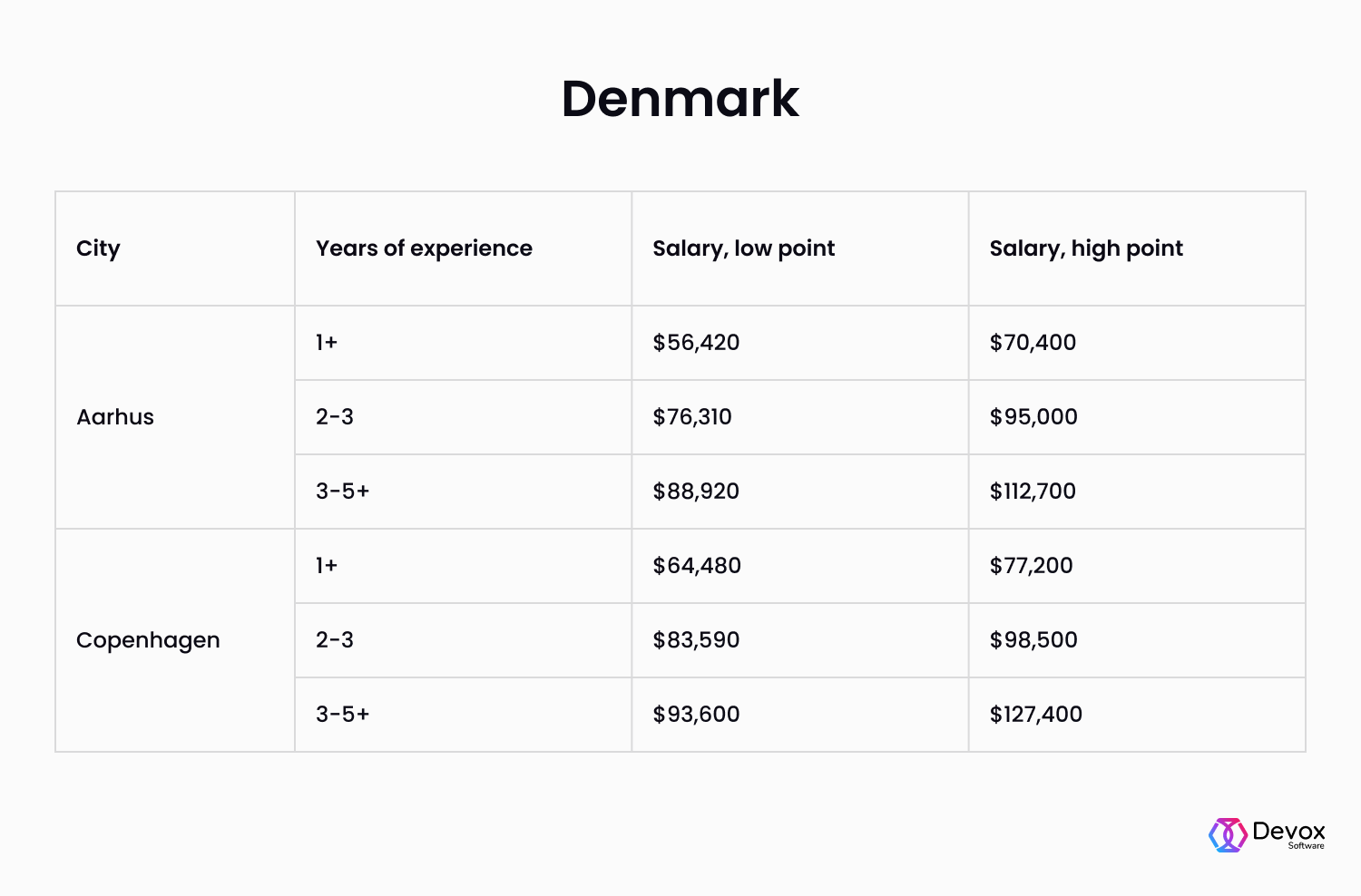Select the $77,200 Copenhagen salary
Screen dimensions: 1361x896
[x=1031, y=566]
